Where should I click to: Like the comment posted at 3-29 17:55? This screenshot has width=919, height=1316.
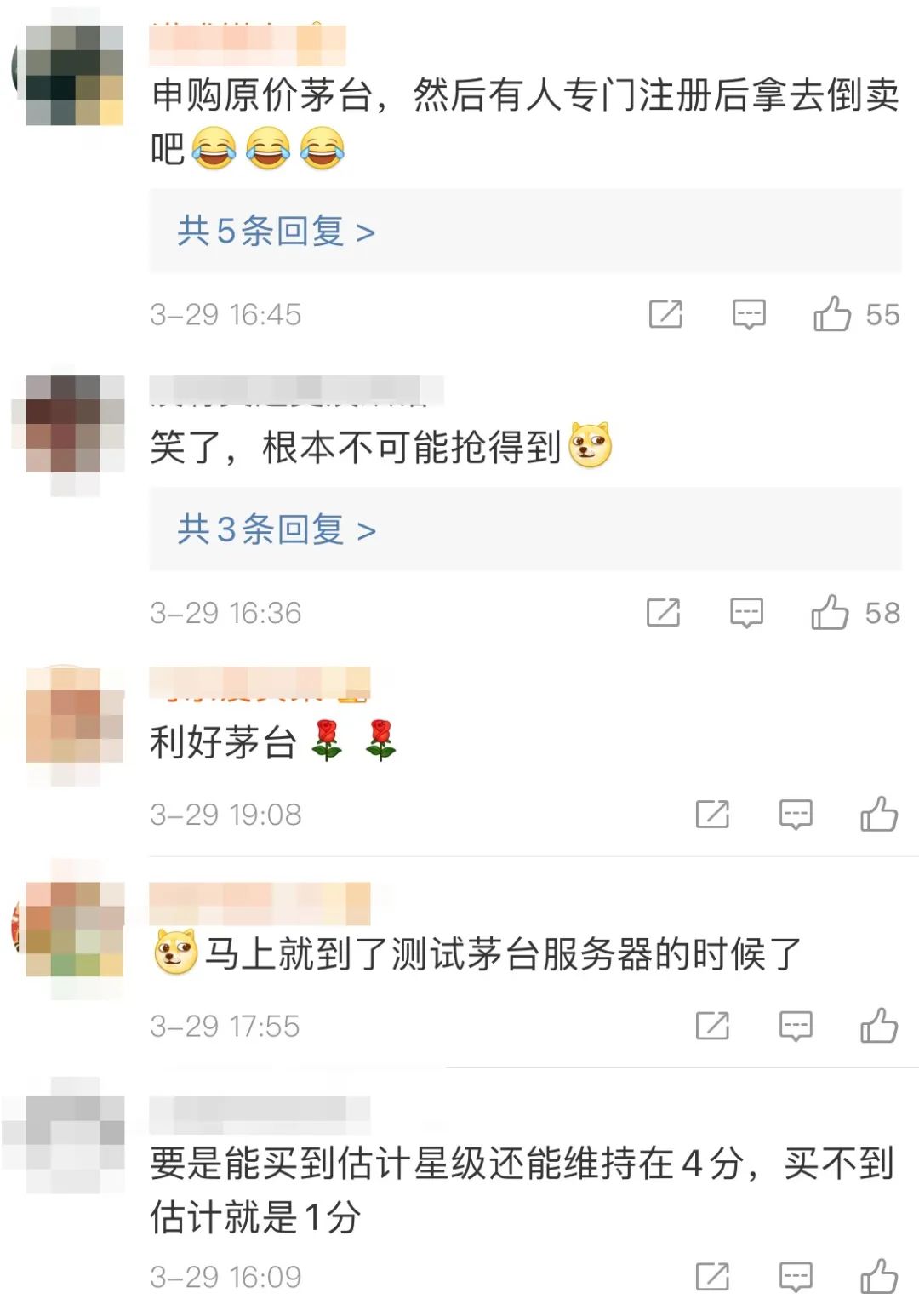[x=879, y=1025]
